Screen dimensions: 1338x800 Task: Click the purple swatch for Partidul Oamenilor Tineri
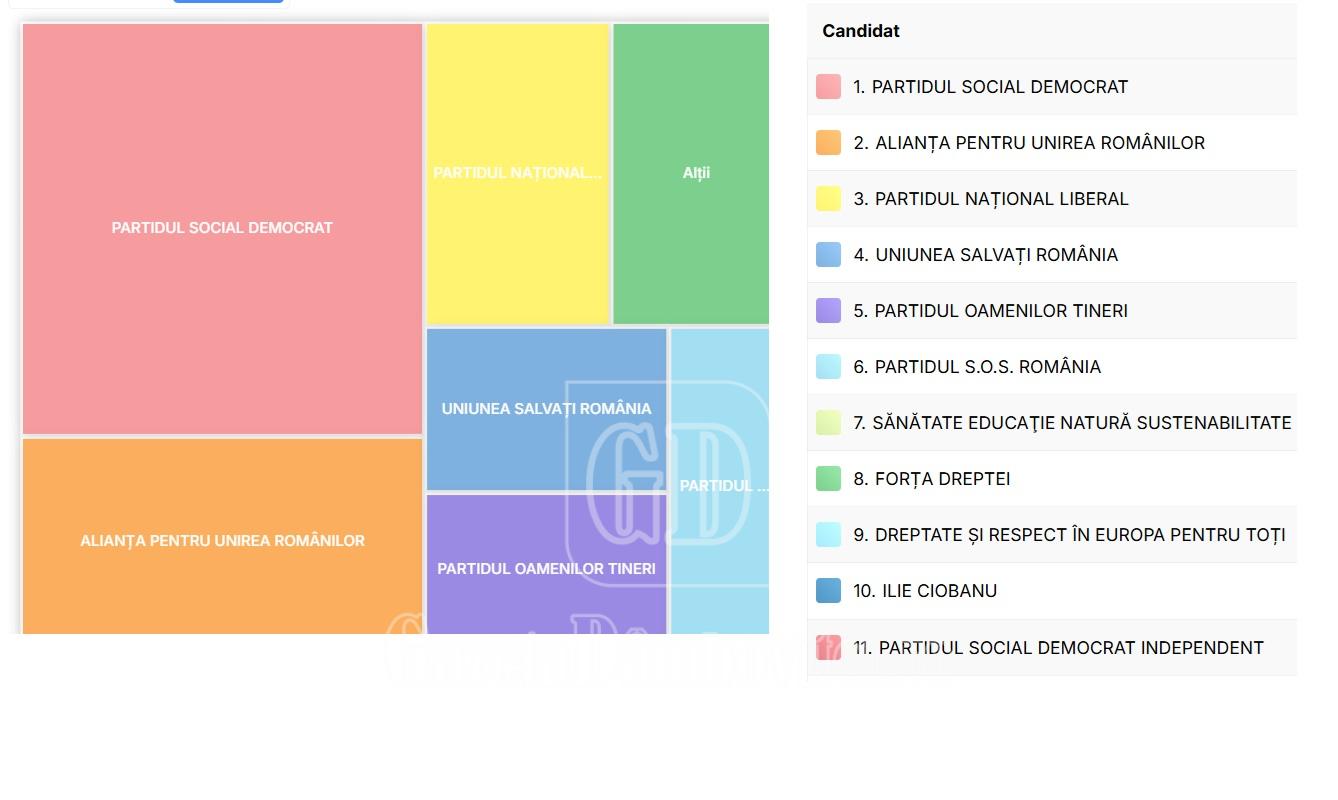pos(828,311)
